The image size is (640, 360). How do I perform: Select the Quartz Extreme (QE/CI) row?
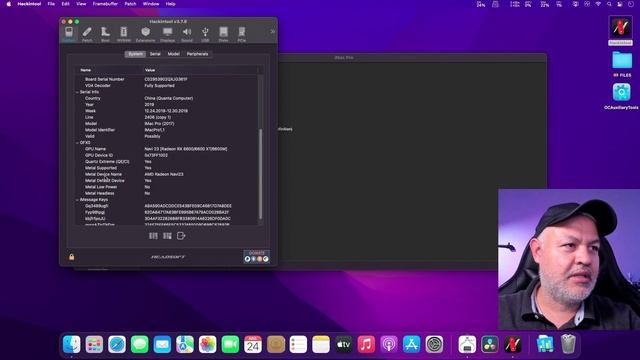point(167,162)
